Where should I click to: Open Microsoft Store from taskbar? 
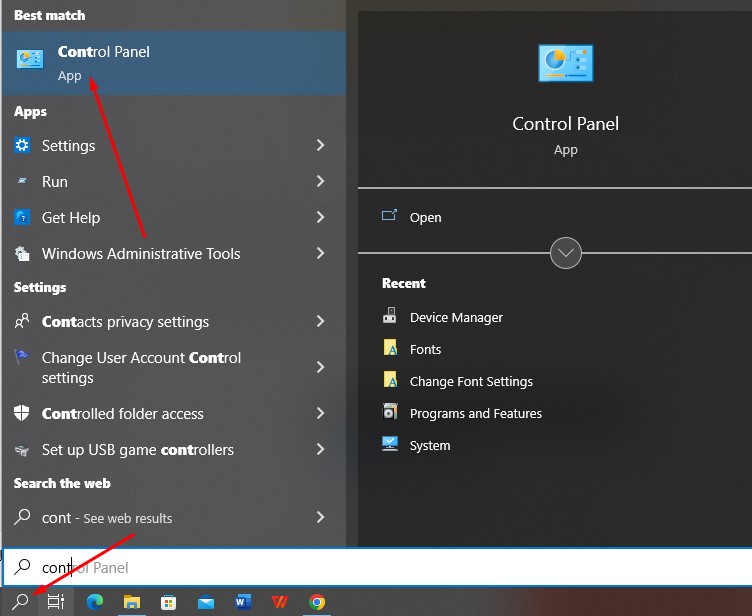coord(168,602)
